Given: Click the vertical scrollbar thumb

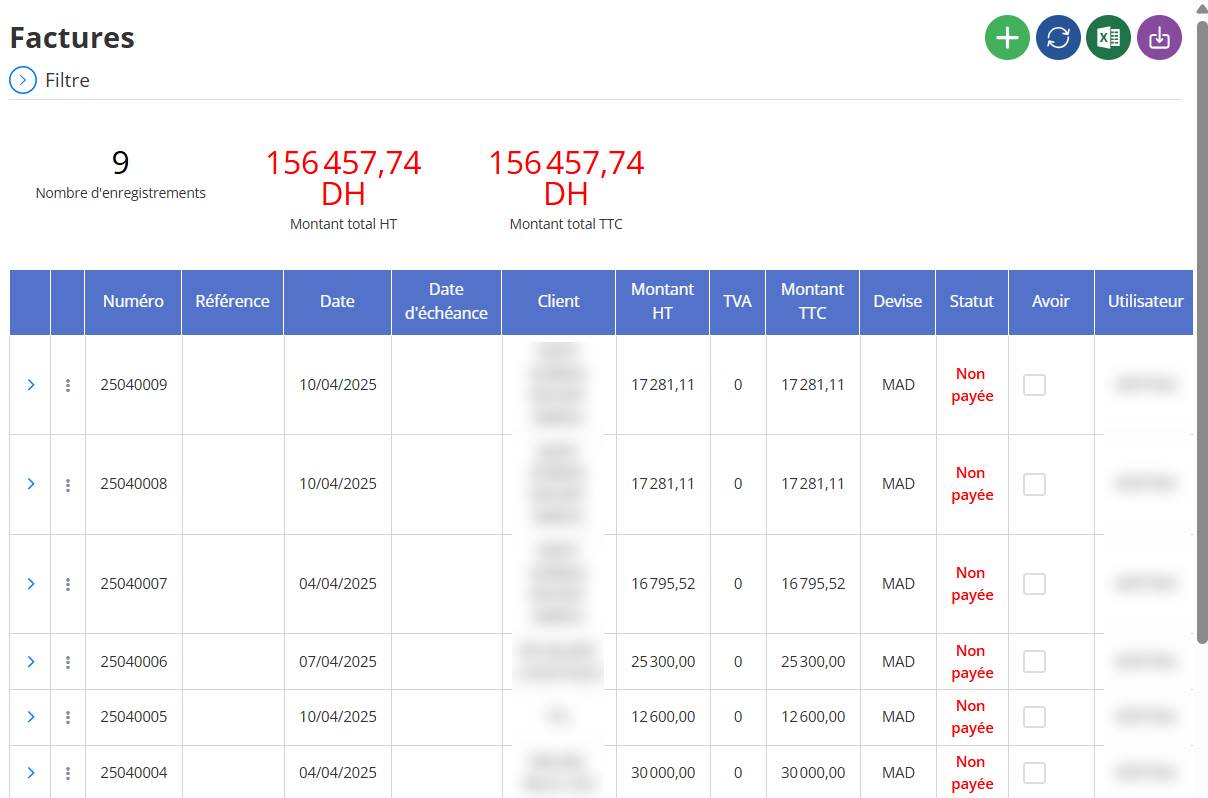Looking at the screenshot, I should coord(1202,330).
